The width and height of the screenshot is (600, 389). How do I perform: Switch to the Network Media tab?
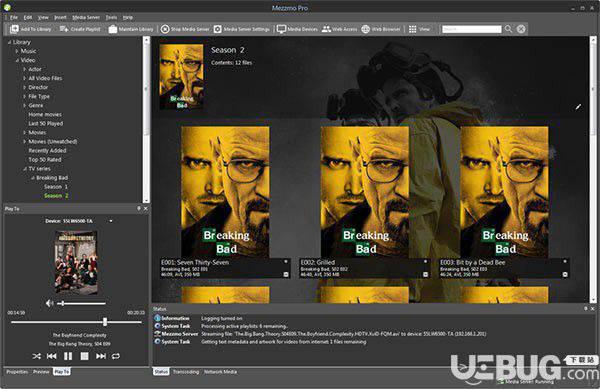[220, 372]
